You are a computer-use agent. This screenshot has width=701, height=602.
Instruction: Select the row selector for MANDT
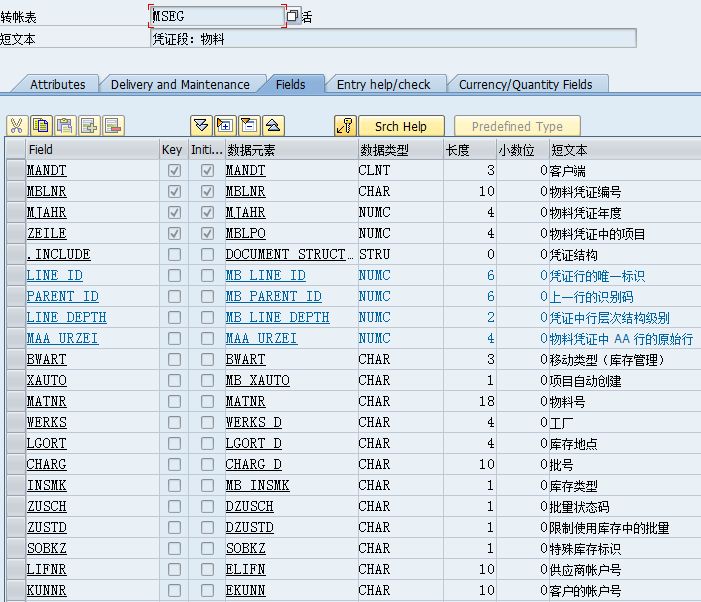(16, 170)
